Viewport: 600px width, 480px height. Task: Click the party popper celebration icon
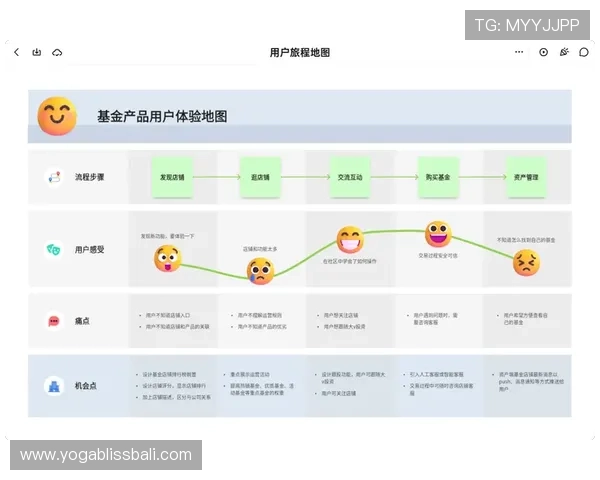pyautogui.click(x=564, y=52)
